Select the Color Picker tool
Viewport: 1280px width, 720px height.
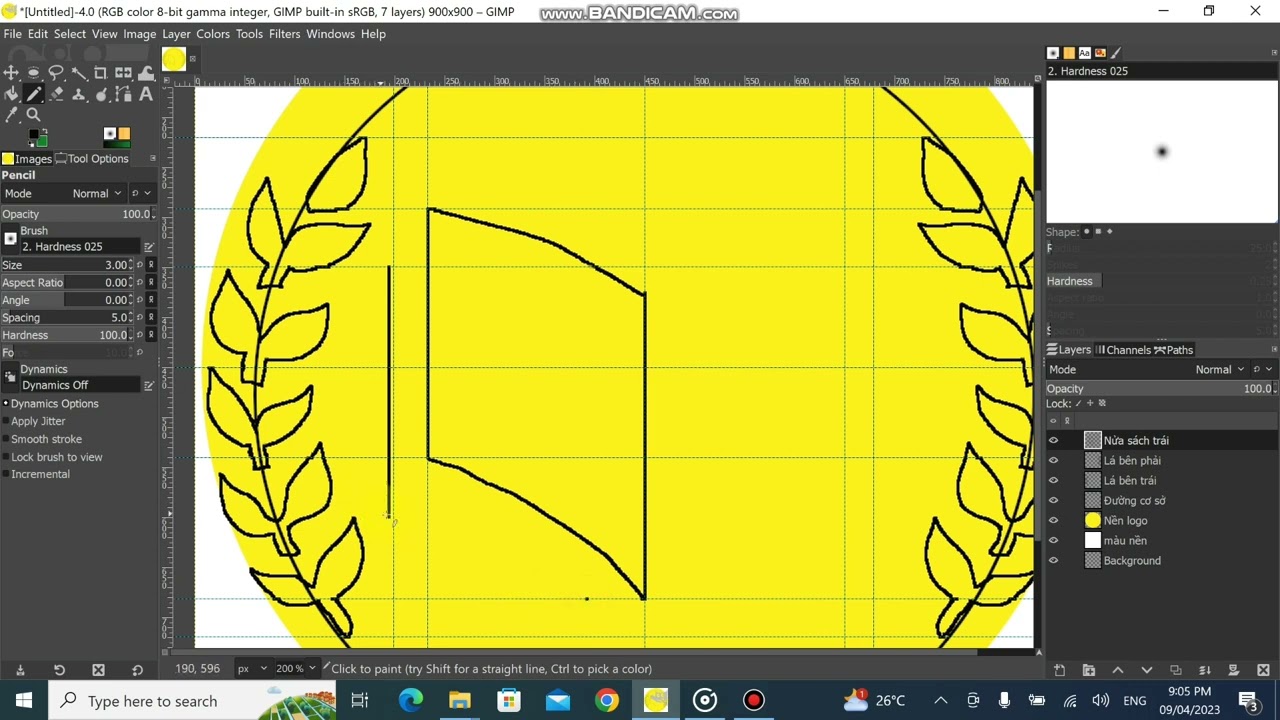(11, 115)
